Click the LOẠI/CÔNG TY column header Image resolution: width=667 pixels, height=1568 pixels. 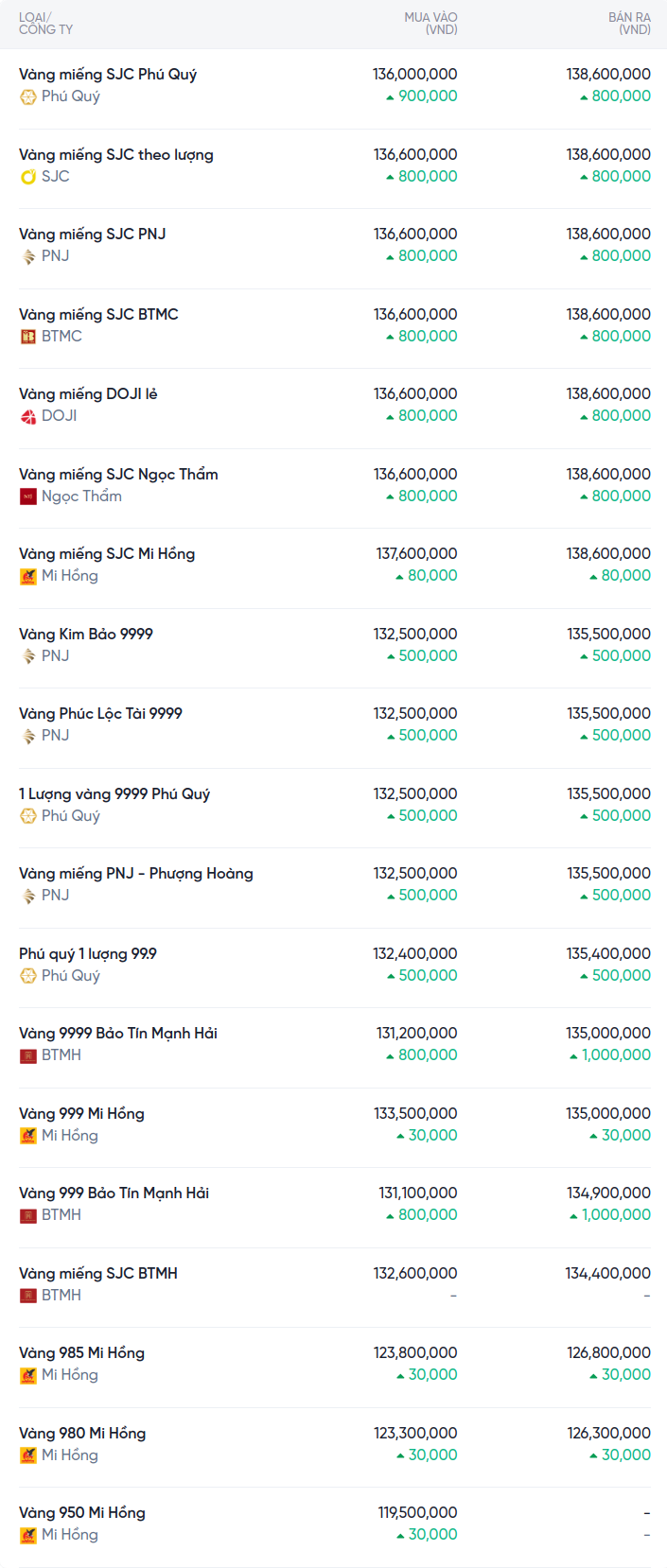[x=45, y=24]
